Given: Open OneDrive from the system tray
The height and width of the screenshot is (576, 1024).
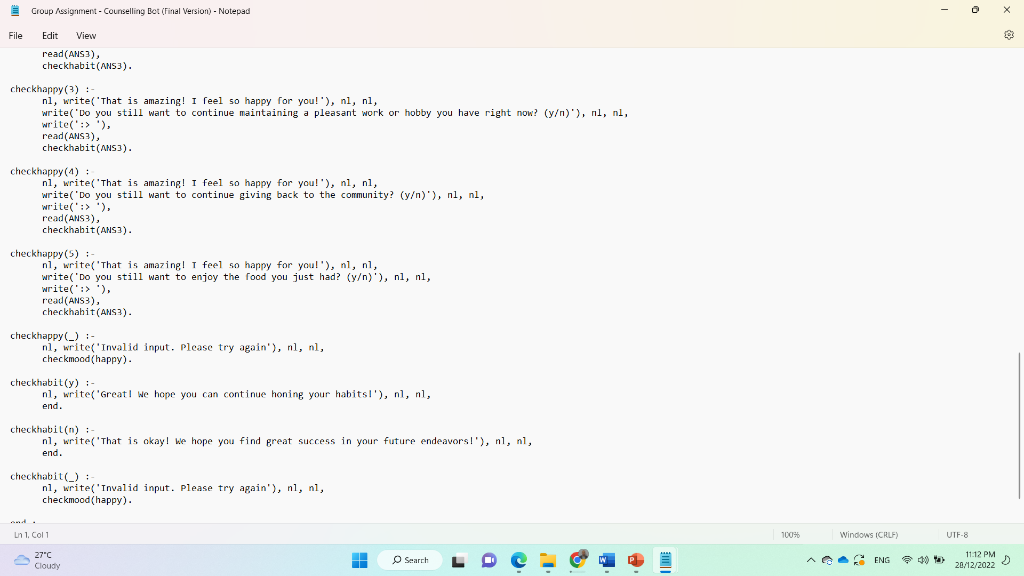Looking at the screenshot, I should point(845,561).
